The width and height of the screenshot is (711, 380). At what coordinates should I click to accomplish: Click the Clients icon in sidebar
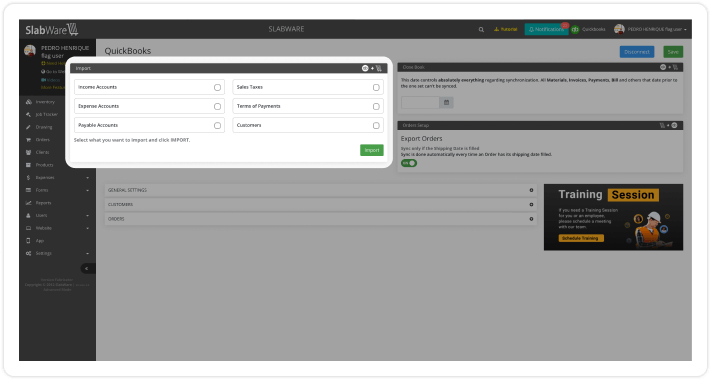pyautogui.click(x=29, y=152)
